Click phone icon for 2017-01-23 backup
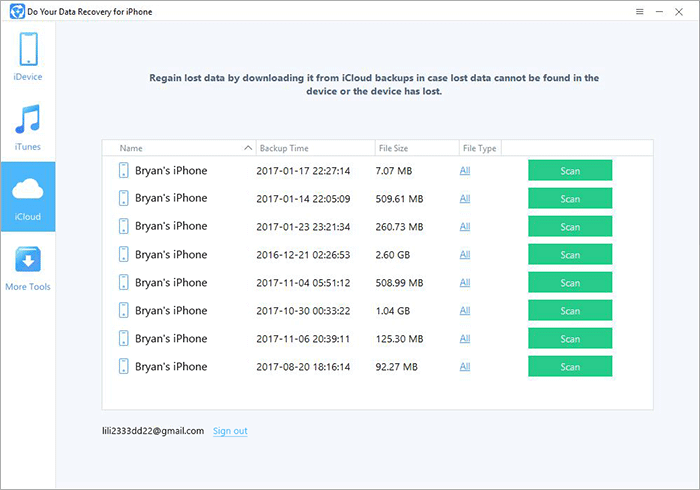Screen dimensions: 700x490 124,226
